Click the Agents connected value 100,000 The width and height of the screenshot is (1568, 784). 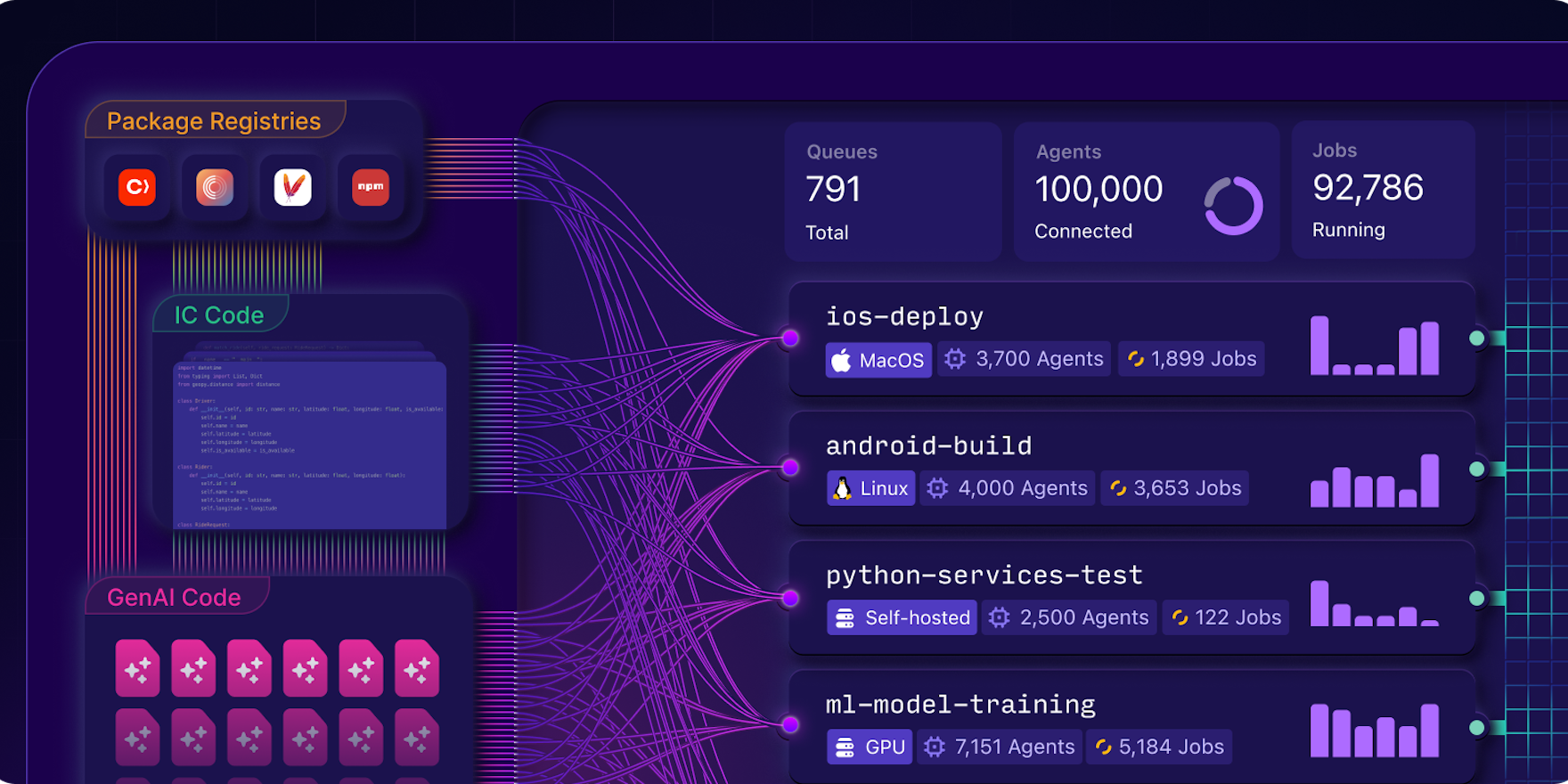click(x=1098, y=189)
